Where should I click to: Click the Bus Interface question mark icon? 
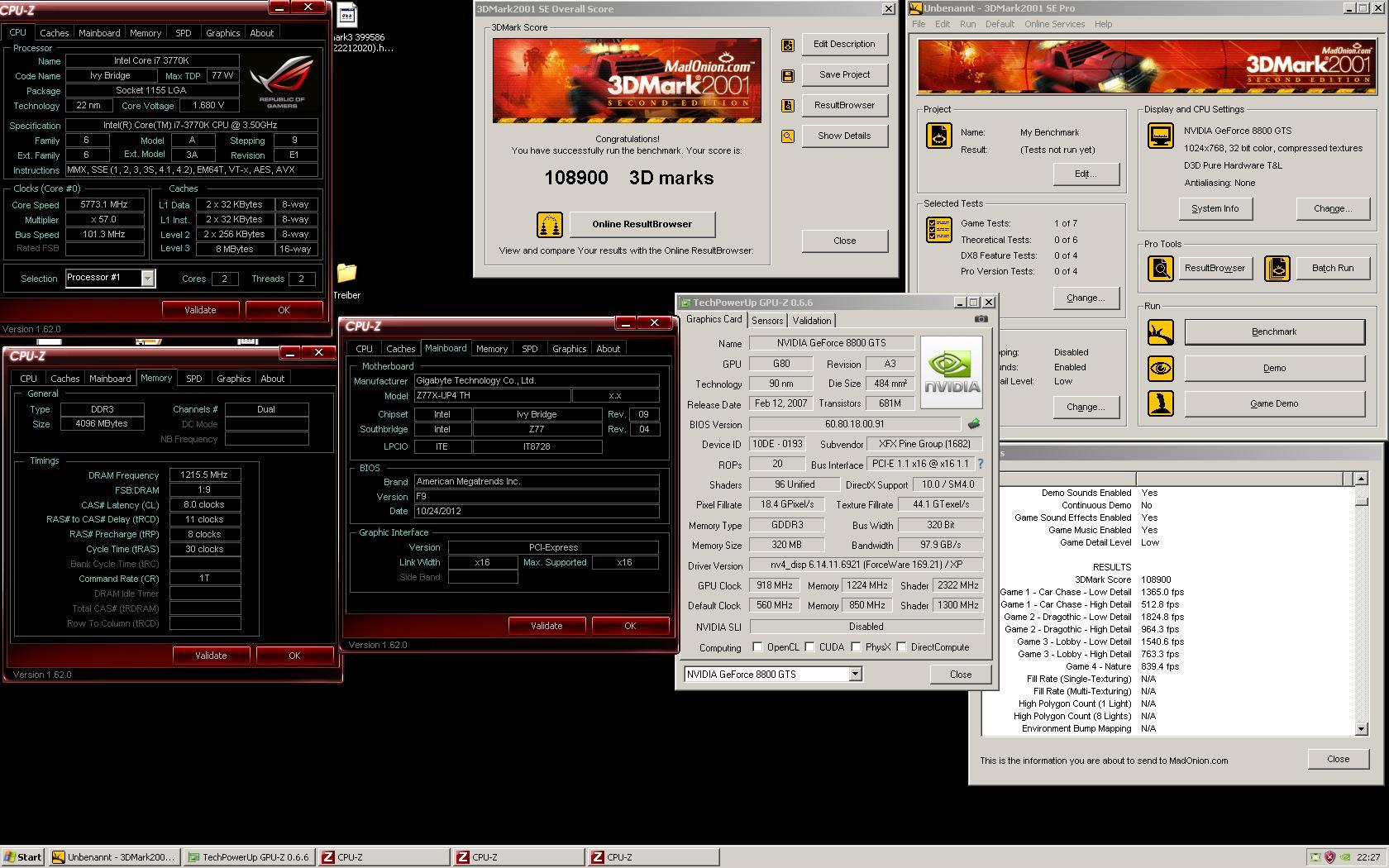tap(981, 464)
